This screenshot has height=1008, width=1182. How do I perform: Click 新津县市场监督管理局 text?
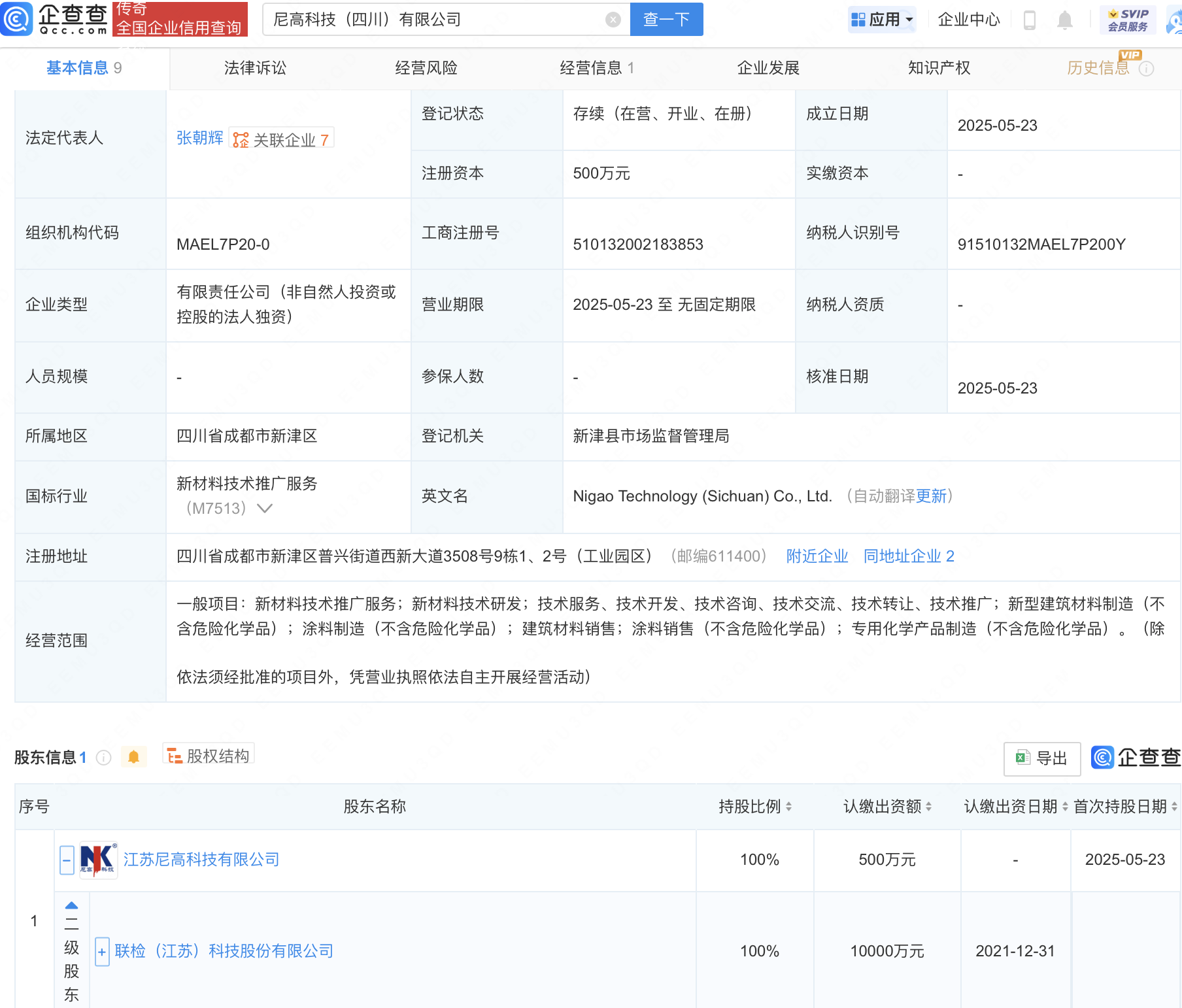[651, 436]
